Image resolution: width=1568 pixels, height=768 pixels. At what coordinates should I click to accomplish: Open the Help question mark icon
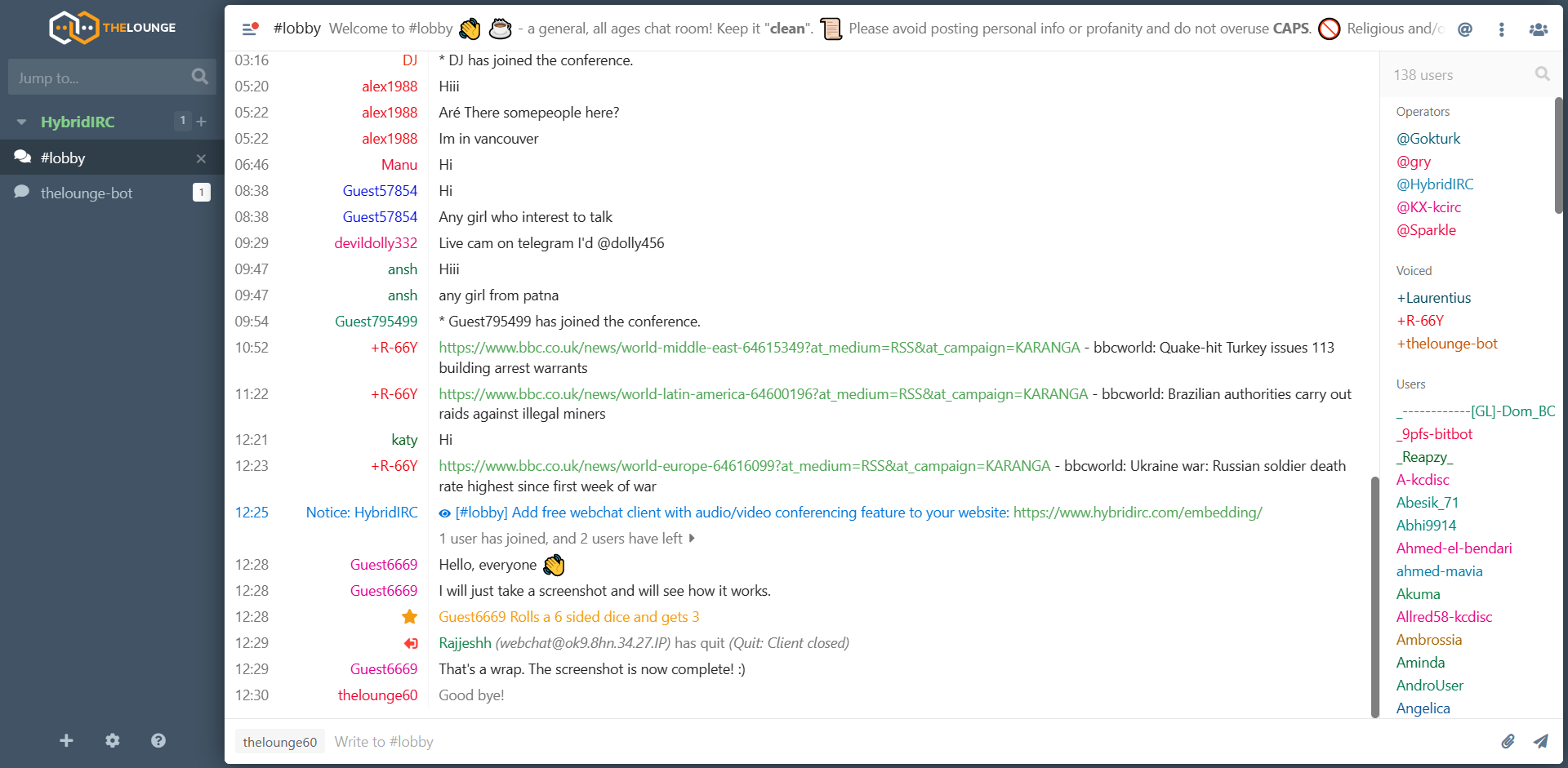coord(158,740)
